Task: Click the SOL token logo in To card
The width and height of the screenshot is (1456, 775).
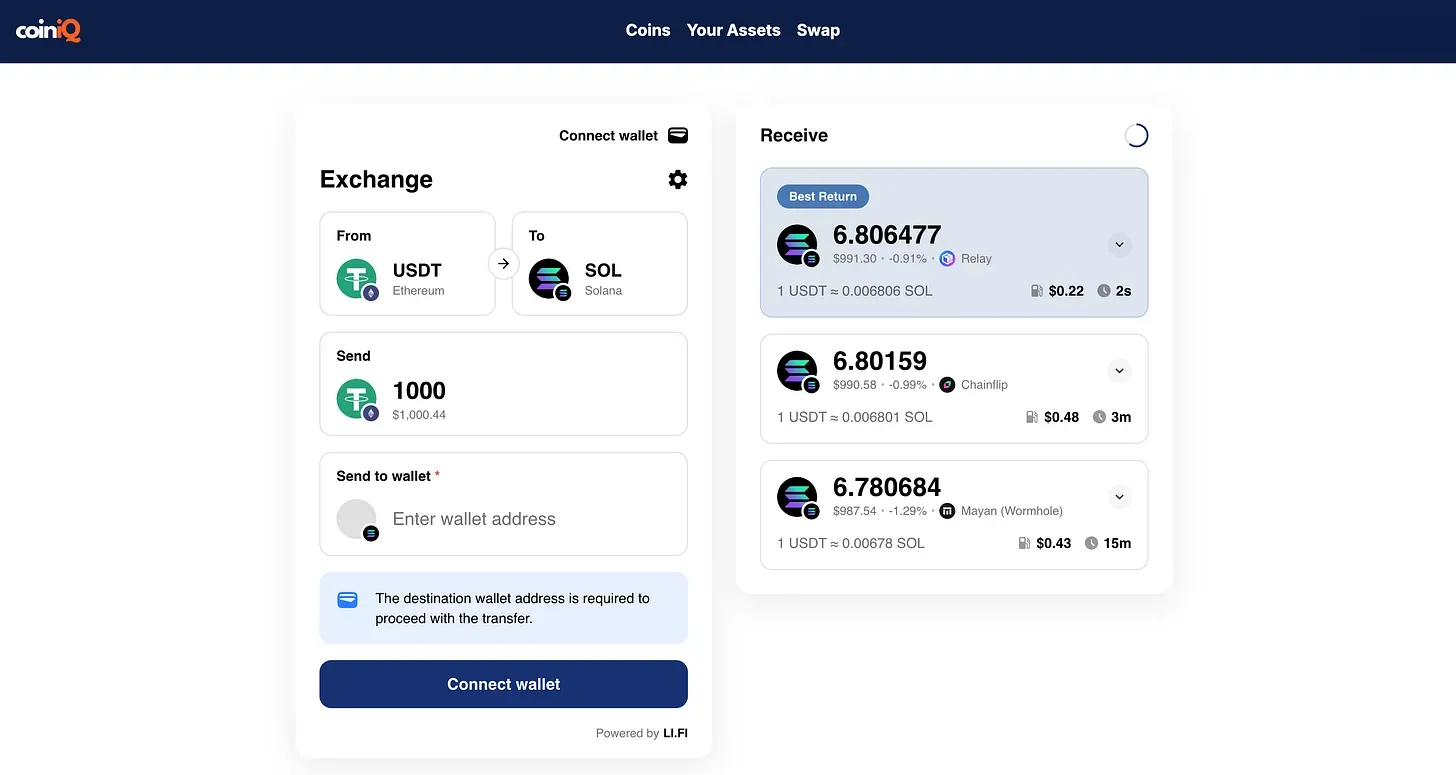Action: click(548, 278)
